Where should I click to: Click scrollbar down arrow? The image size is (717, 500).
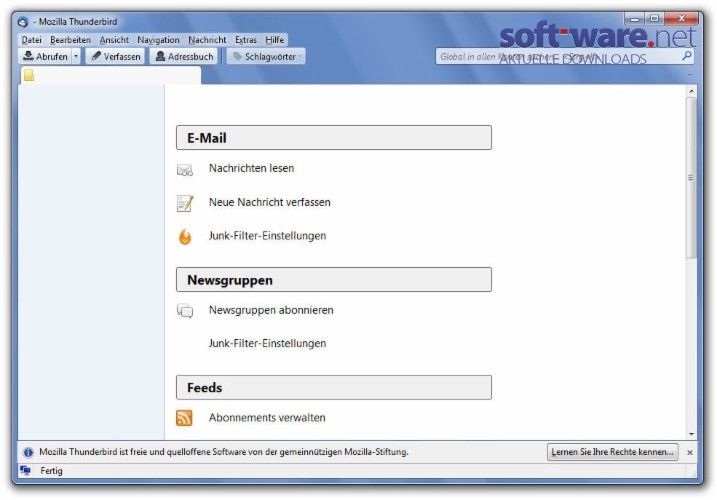point(691,434)
